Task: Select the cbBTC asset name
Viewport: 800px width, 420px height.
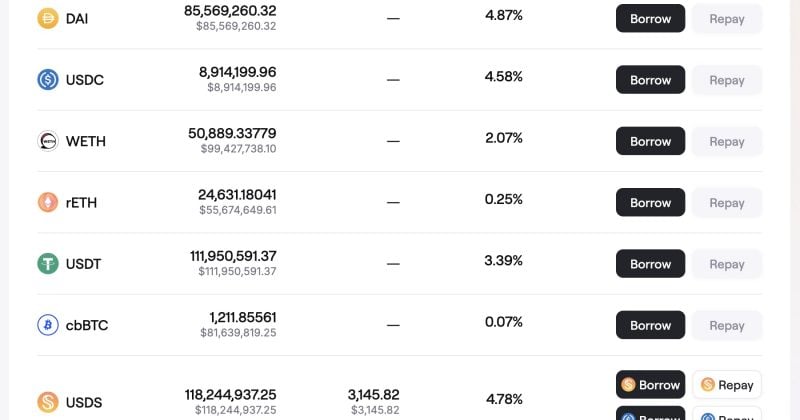Action: click(87, 326)
